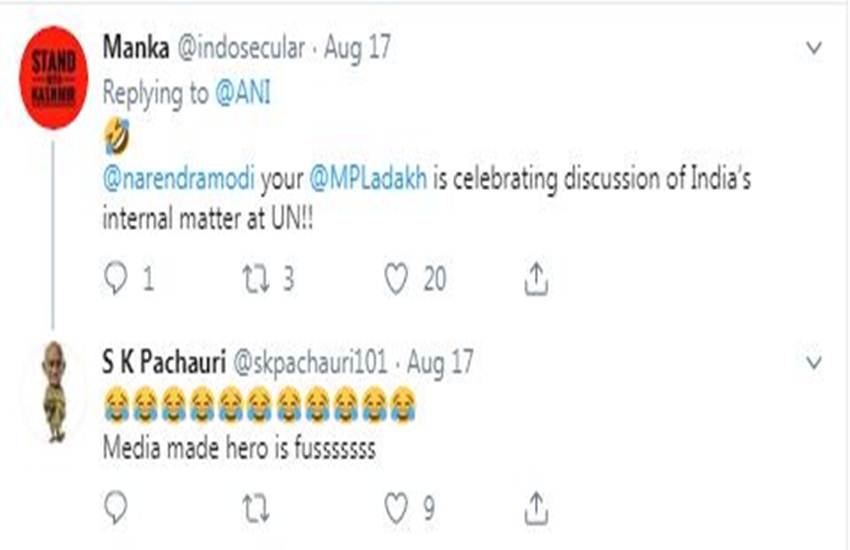Open the @ANI profile link
This screenshot has height=550, width=850.
pyautogui.click(x=243, y=93)
